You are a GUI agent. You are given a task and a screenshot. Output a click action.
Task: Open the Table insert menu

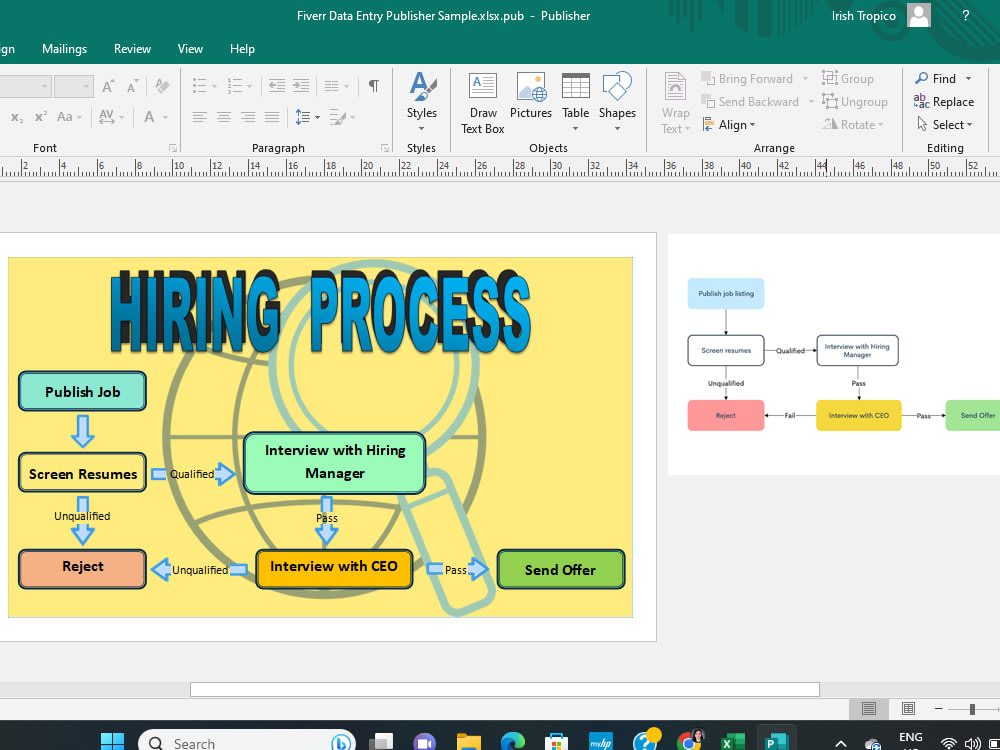pos(575,102)
